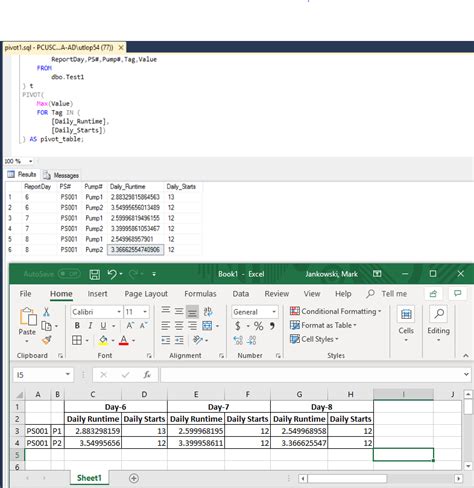Click the Decrease Indent icon
The height and width of the screenshot is (488, 474).
(166, 340)
